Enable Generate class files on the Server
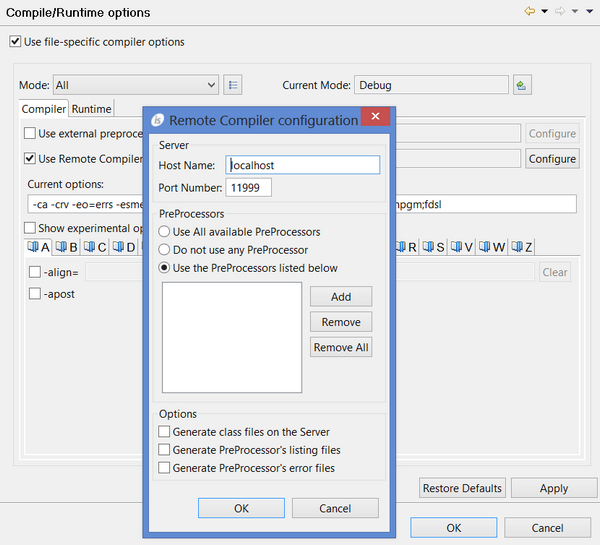 [165, 432]
